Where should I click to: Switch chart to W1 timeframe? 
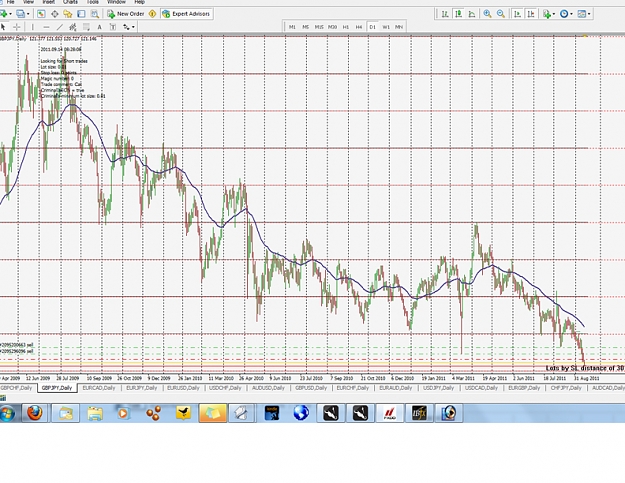coord(386,27)
